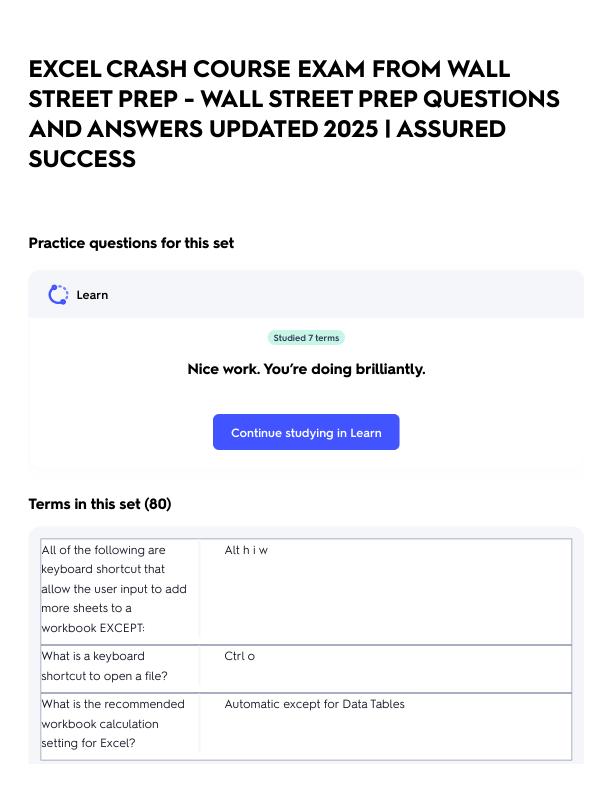
Task: Click the Learn mode circular icon
Action: point(58,295)
